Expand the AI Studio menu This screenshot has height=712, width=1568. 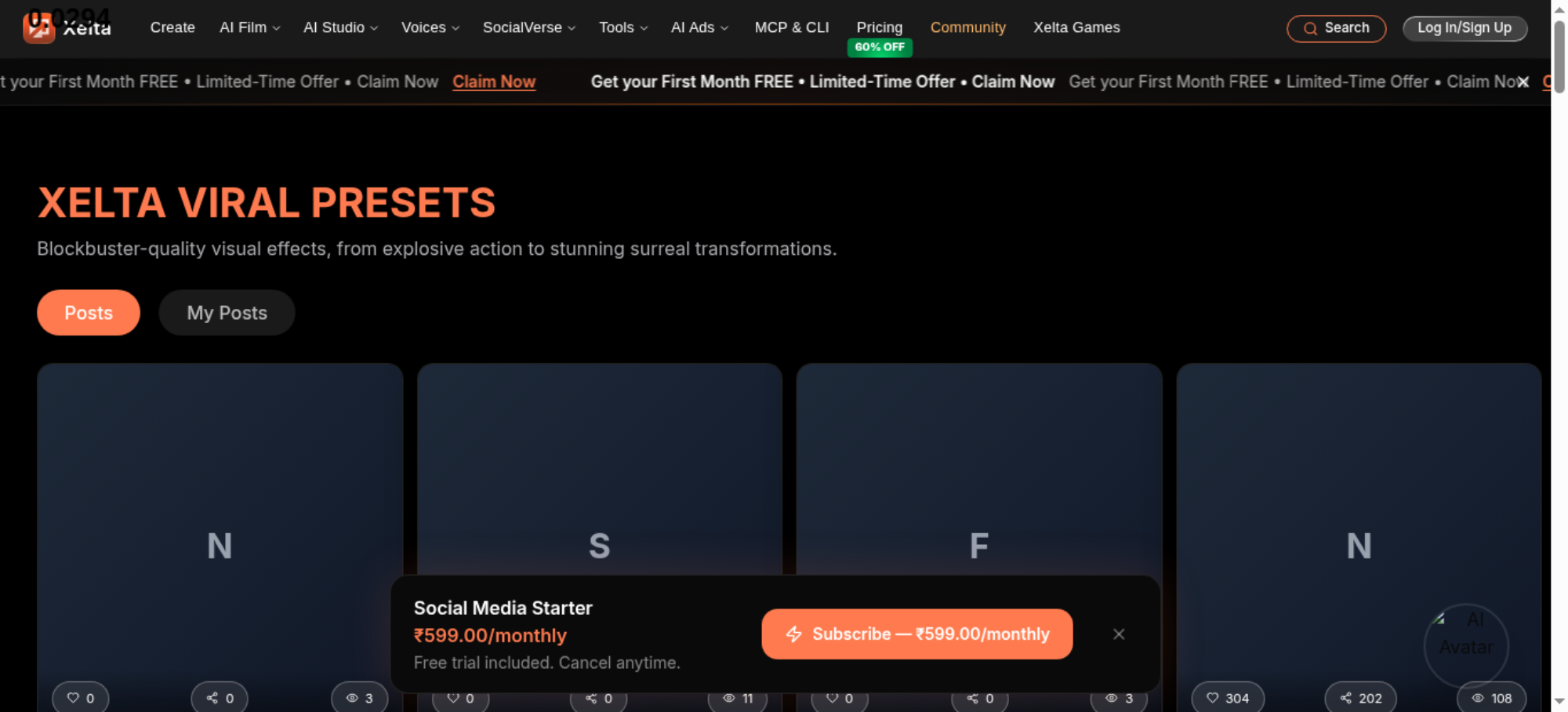[341, 27]
